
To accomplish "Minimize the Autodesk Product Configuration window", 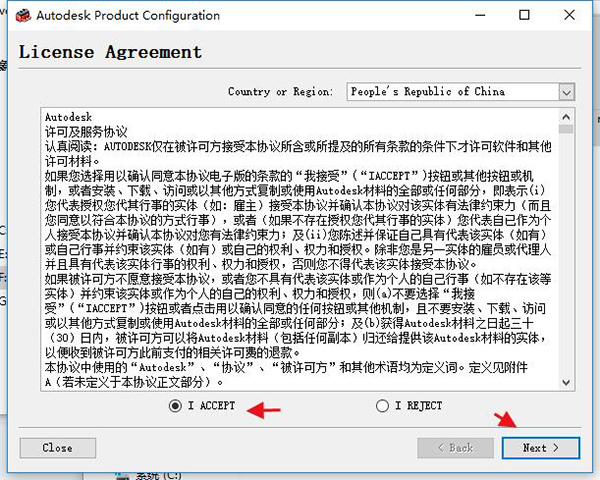I will (x=480, y=15).
